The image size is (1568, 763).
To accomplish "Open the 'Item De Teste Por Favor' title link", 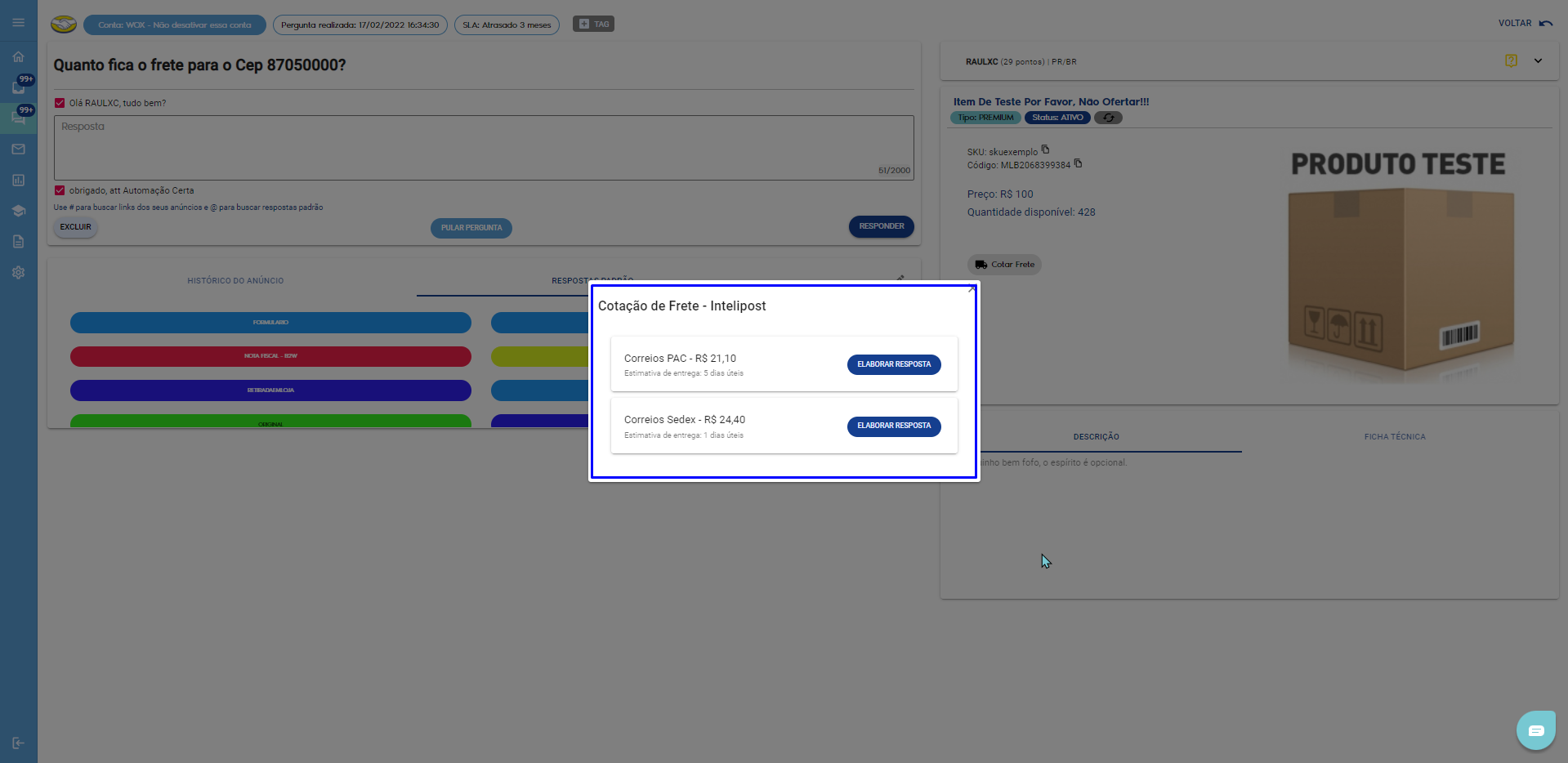I will tap(1051, 102).
